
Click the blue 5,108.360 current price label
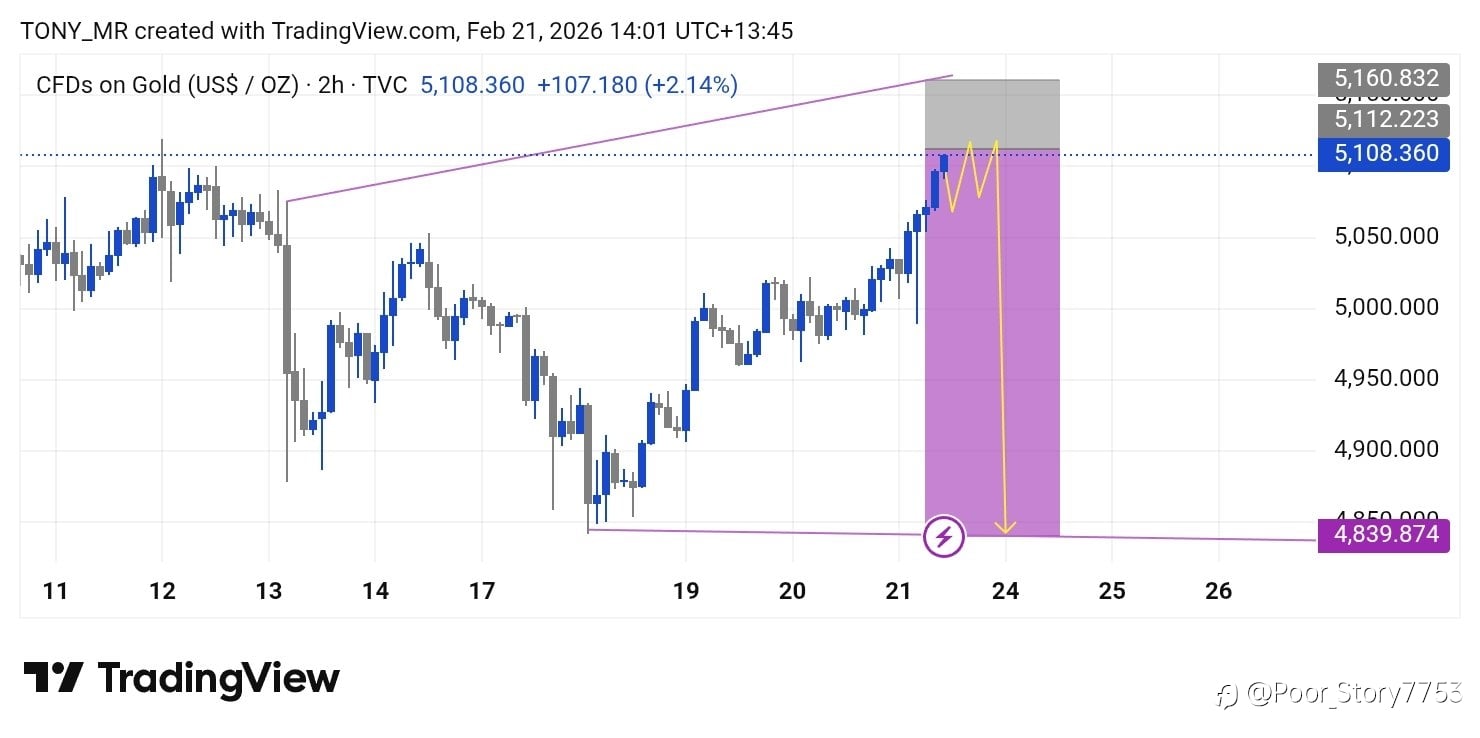[x=1383, y=154]
